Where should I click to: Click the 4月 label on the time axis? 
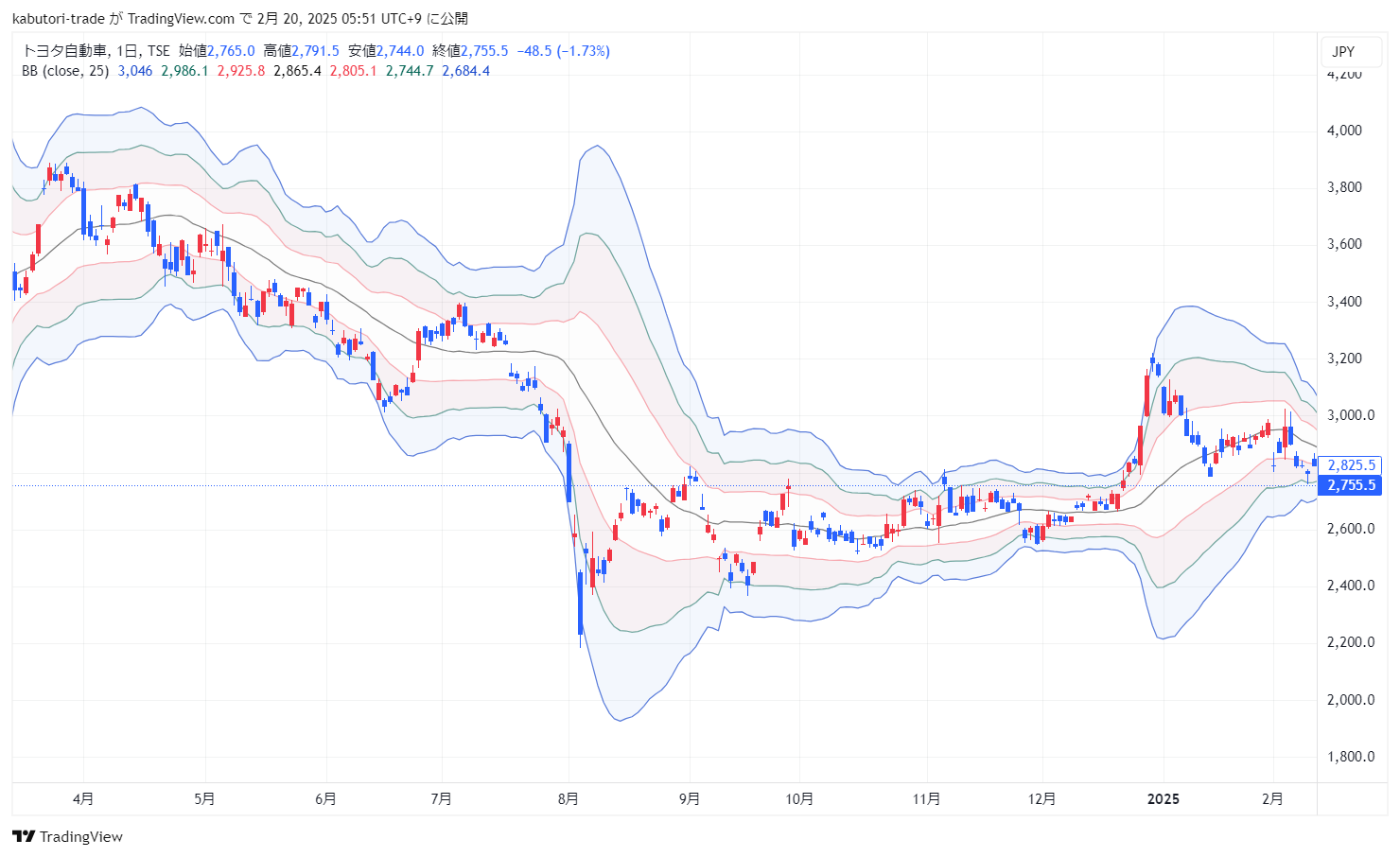click(83, 799)
